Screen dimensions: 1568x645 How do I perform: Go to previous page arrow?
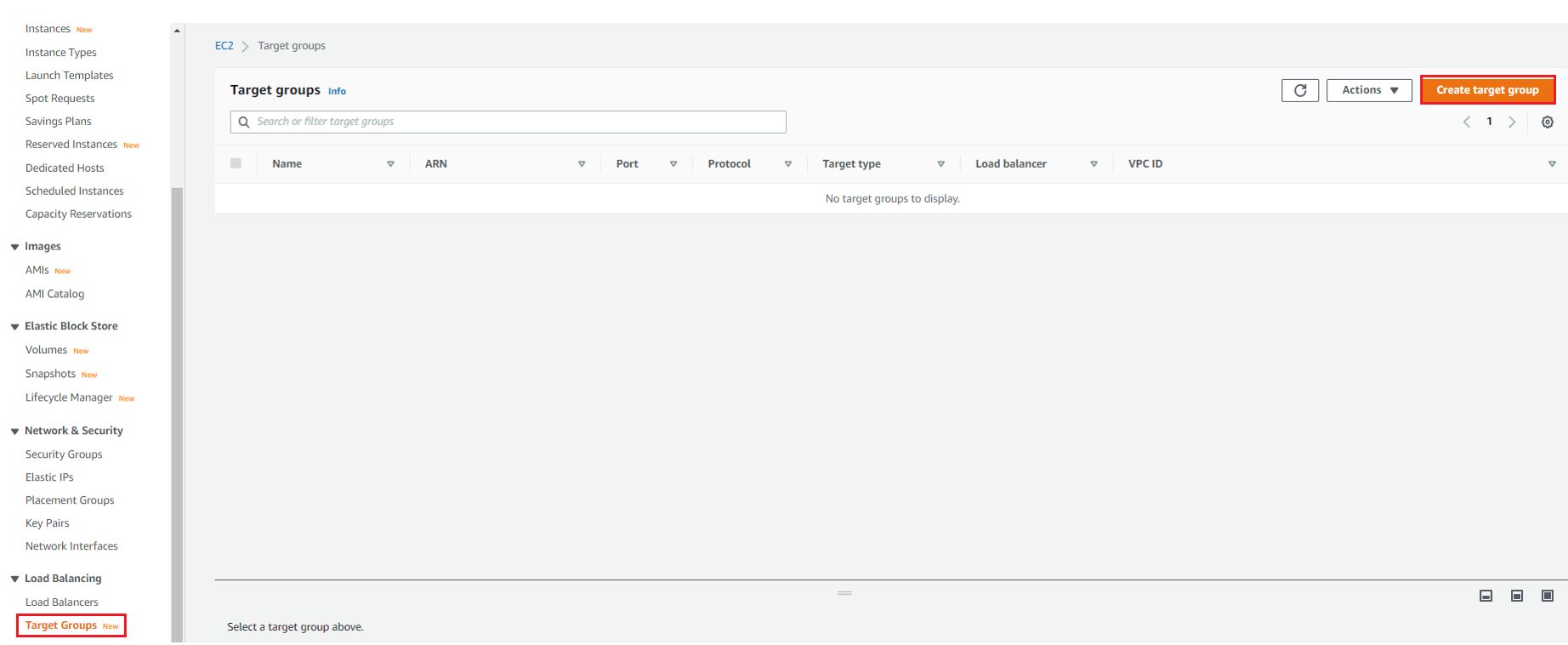pyautogui.click(x=1466, y=122)
